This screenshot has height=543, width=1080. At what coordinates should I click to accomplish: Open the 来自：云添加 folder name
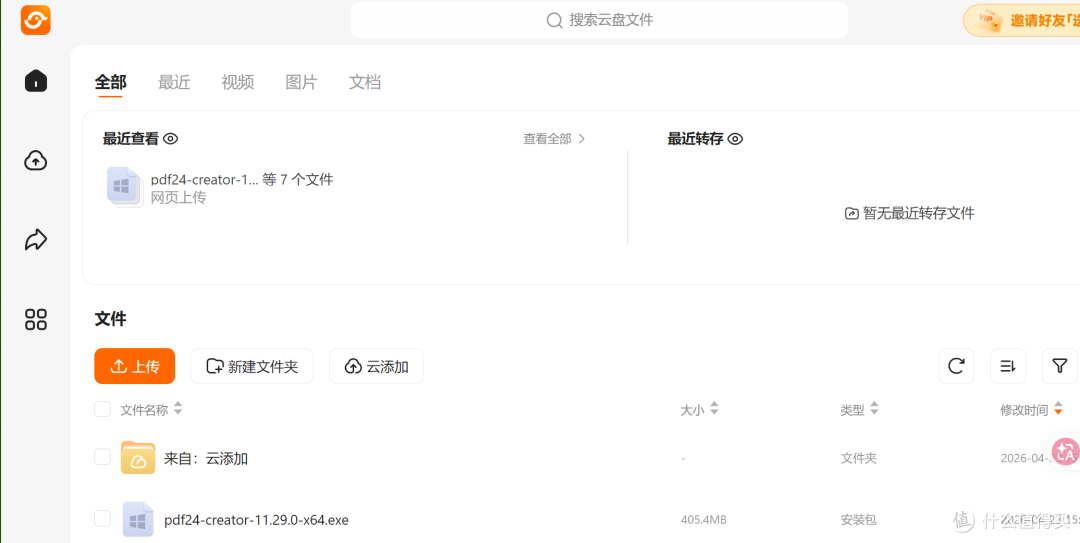206,458
